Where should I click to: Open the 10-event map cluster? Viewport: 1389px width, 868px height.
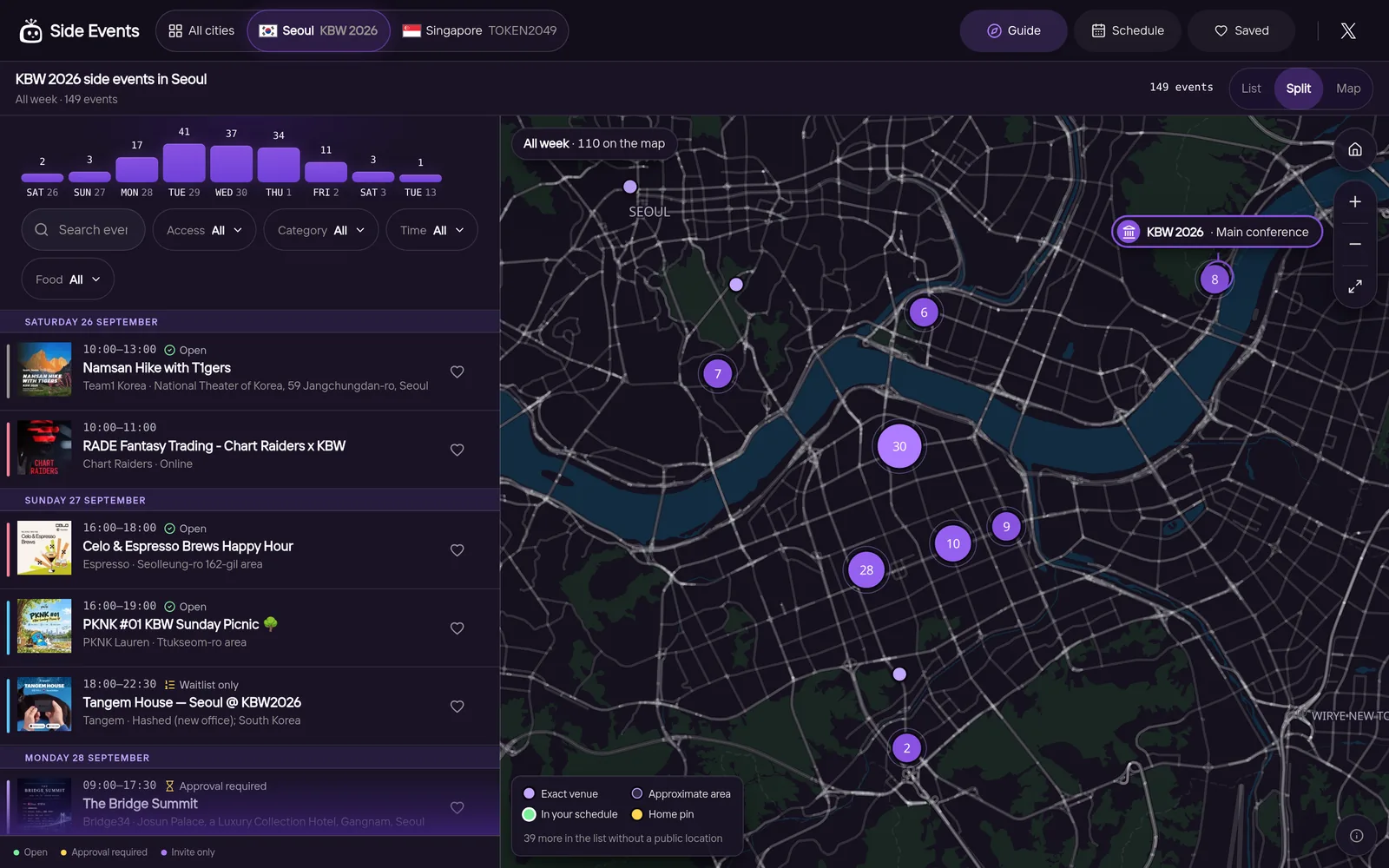[x=953, y=543]
